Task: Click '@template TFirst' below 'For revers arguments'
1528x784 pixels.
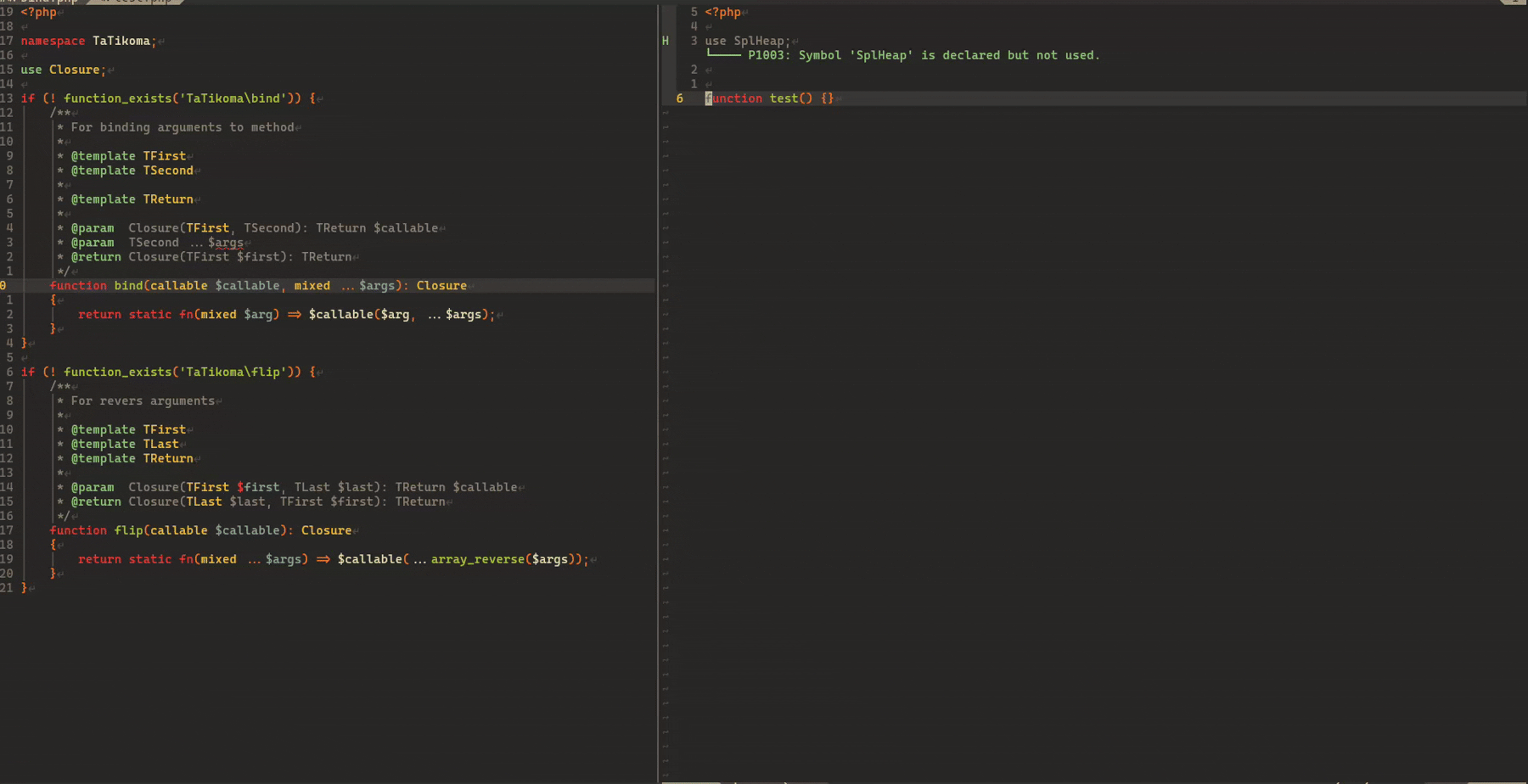Action: tap(128, 429)
